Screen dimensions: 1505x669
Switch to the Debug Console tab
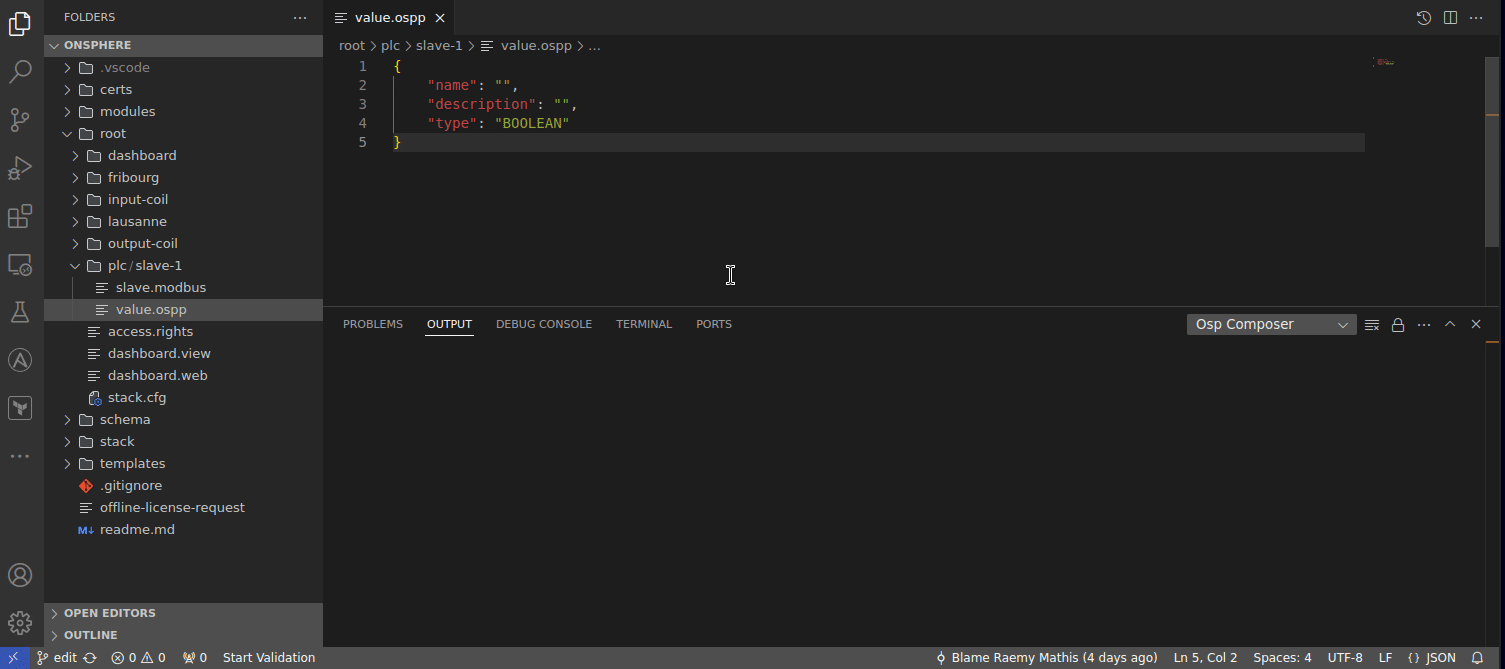coord(544,324)
